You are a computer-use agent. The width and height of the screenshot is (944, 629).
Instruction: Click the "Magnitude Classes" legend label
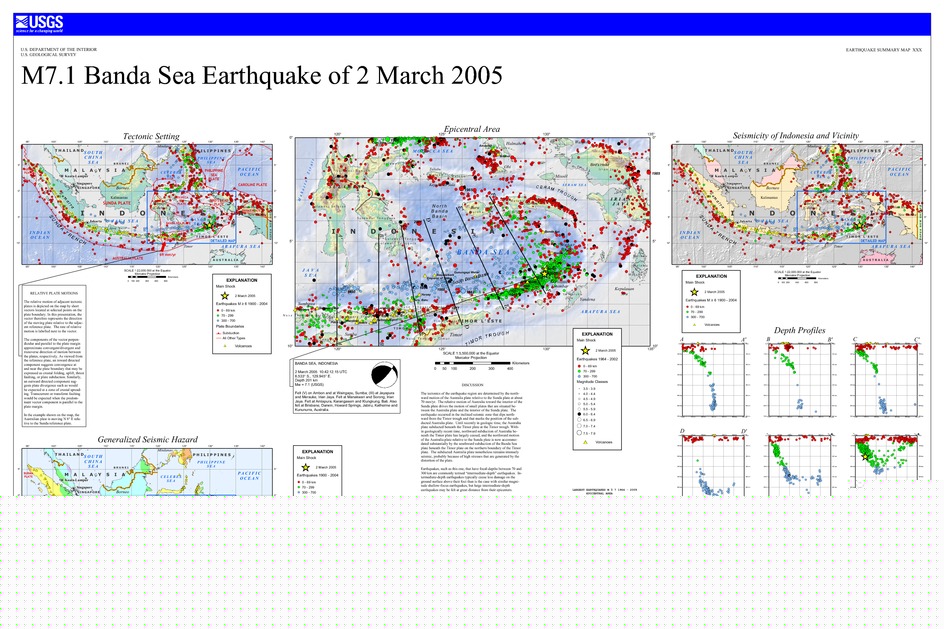click(x=592, y=382)
